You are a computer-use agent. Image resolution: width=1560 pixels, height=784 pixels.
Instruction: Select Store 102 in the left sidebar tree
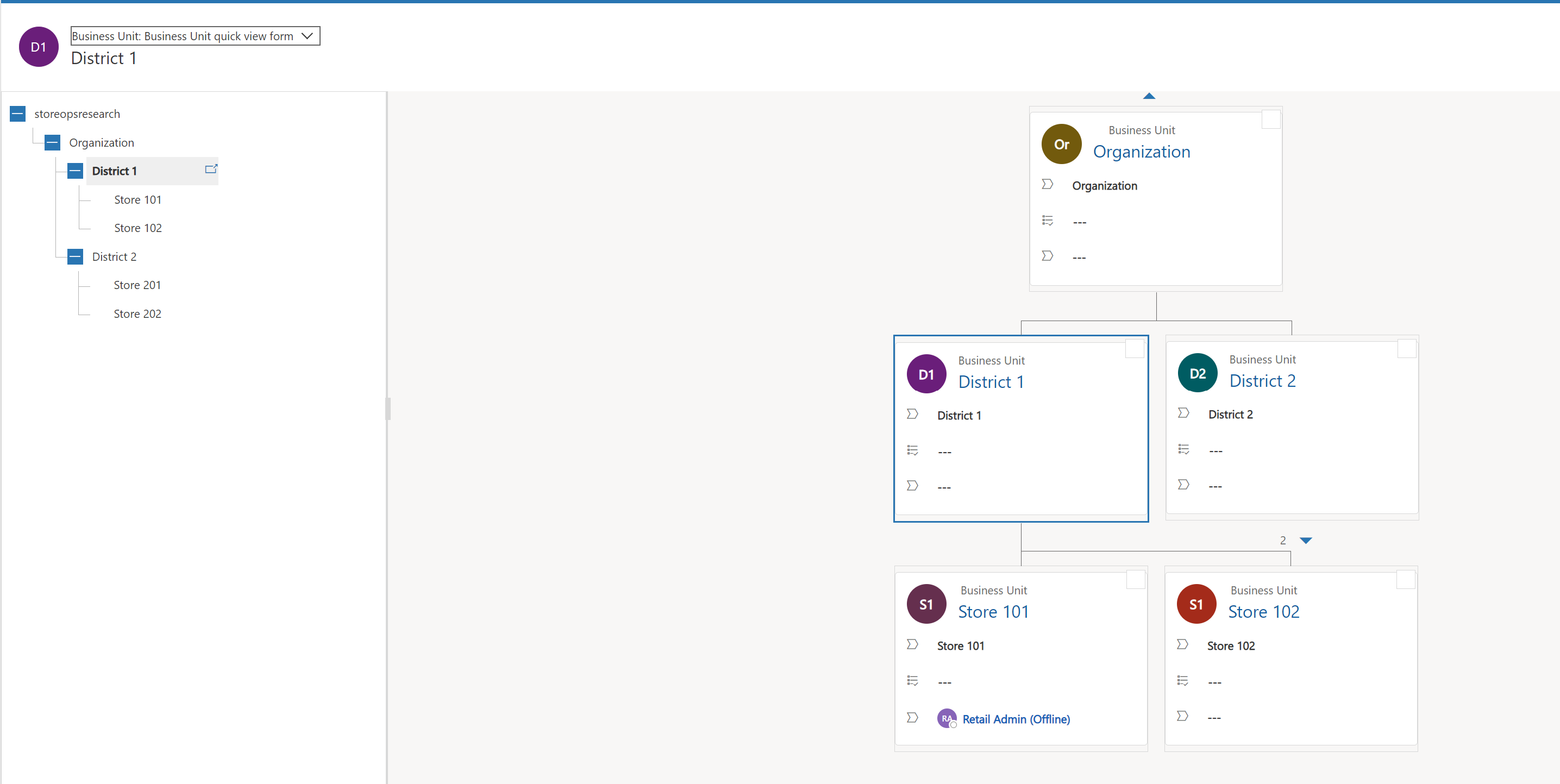[x=138, y=227]
